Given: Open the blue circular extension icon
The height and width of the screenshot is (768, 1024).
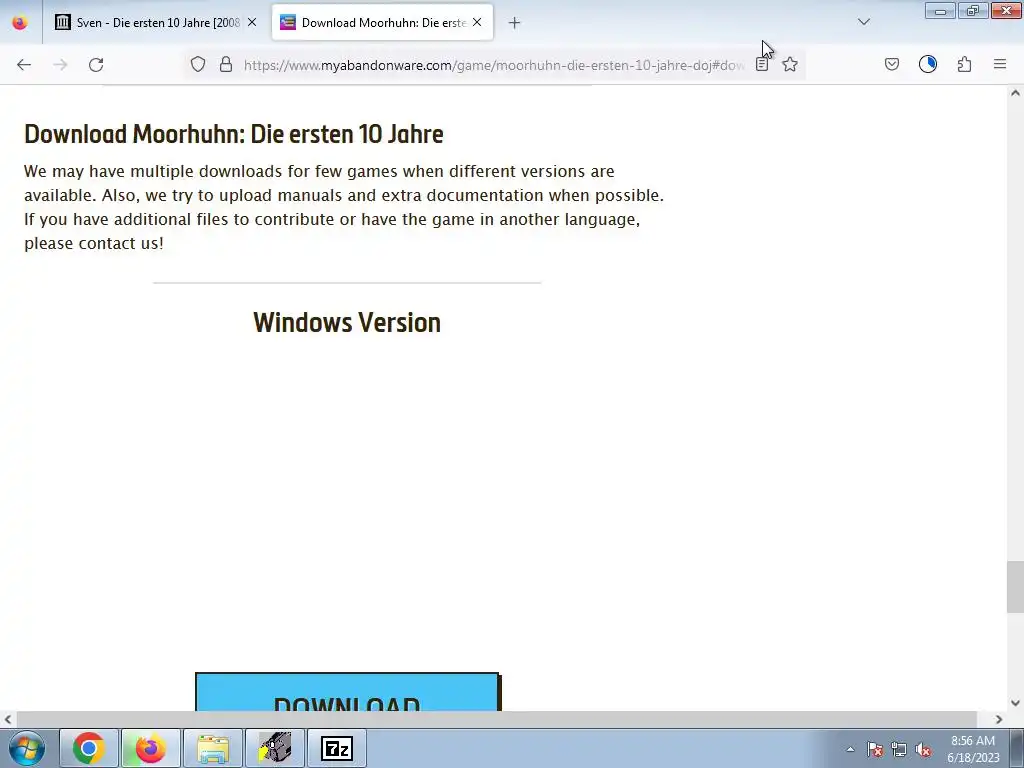Looking at the screenshot, I should pos(928,64).
